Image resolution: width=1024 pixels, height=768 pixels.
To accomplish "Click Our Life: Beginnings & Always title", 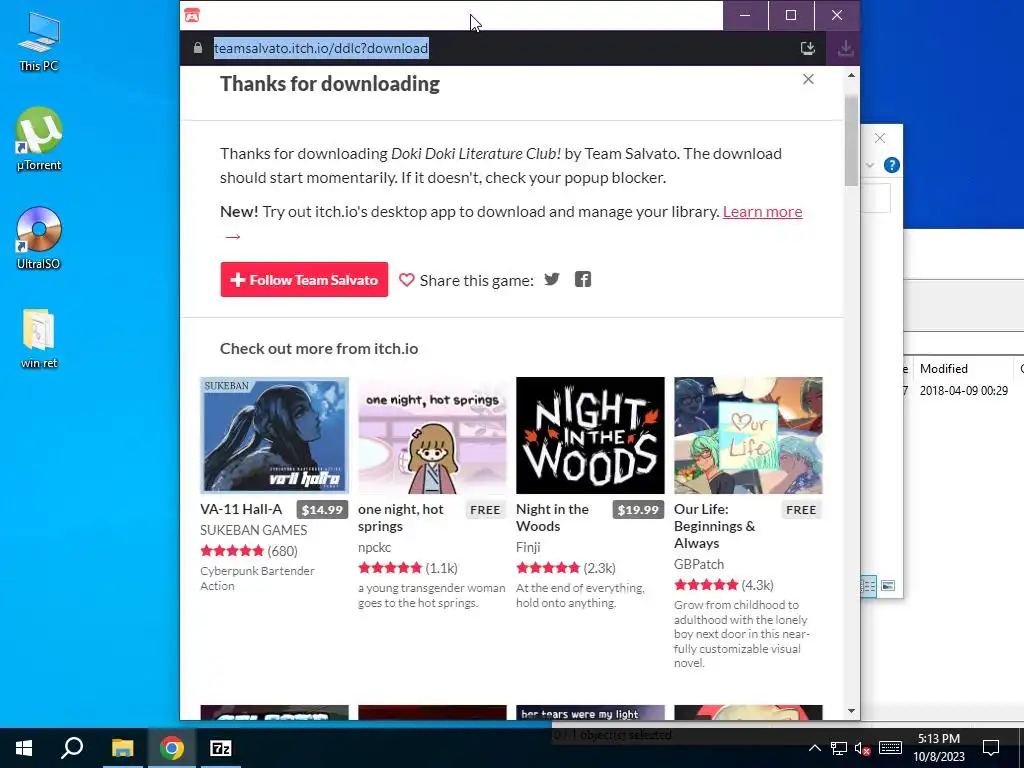I will click(x=714, y=526).
